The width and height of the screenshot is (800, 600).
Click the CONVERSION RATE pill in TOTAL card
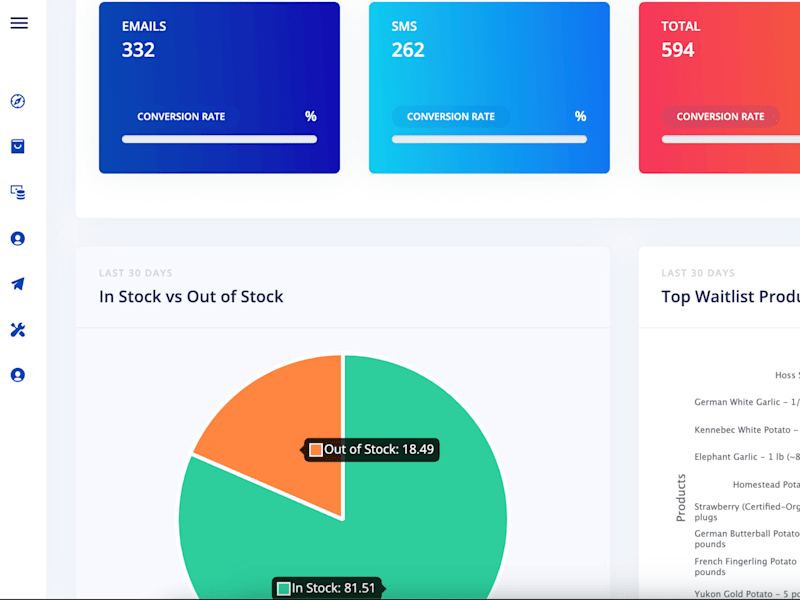[x=720, y=116]
